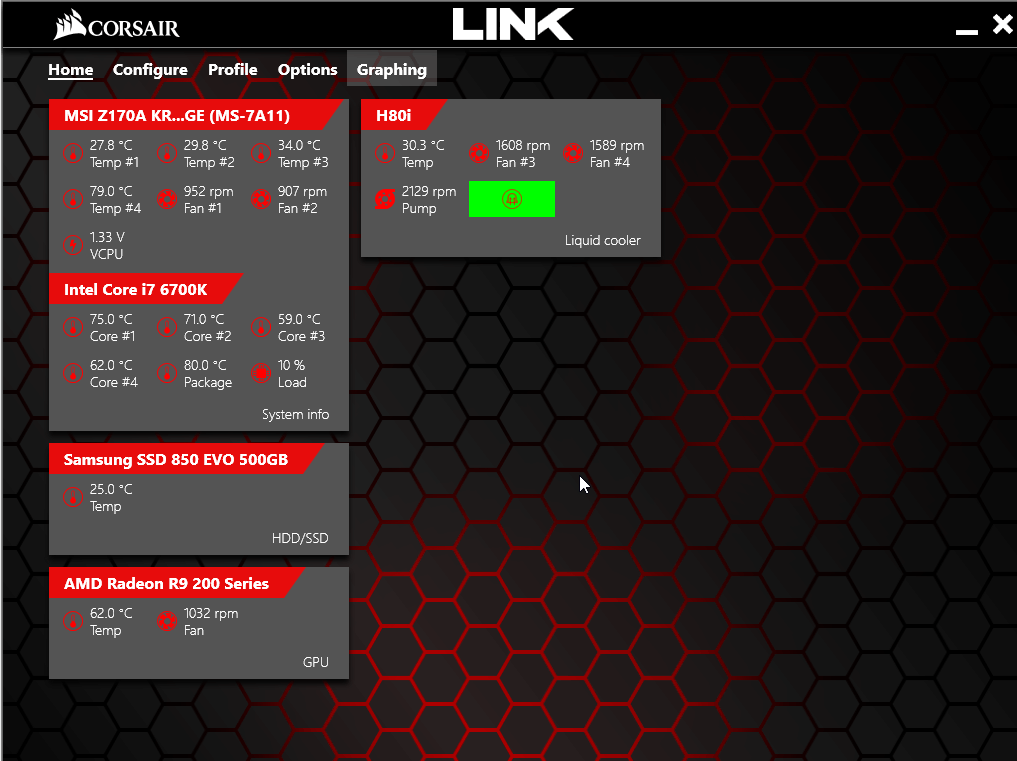Click the H80i panel header
Screen dimensions: 1017x761
click(402, 115)
